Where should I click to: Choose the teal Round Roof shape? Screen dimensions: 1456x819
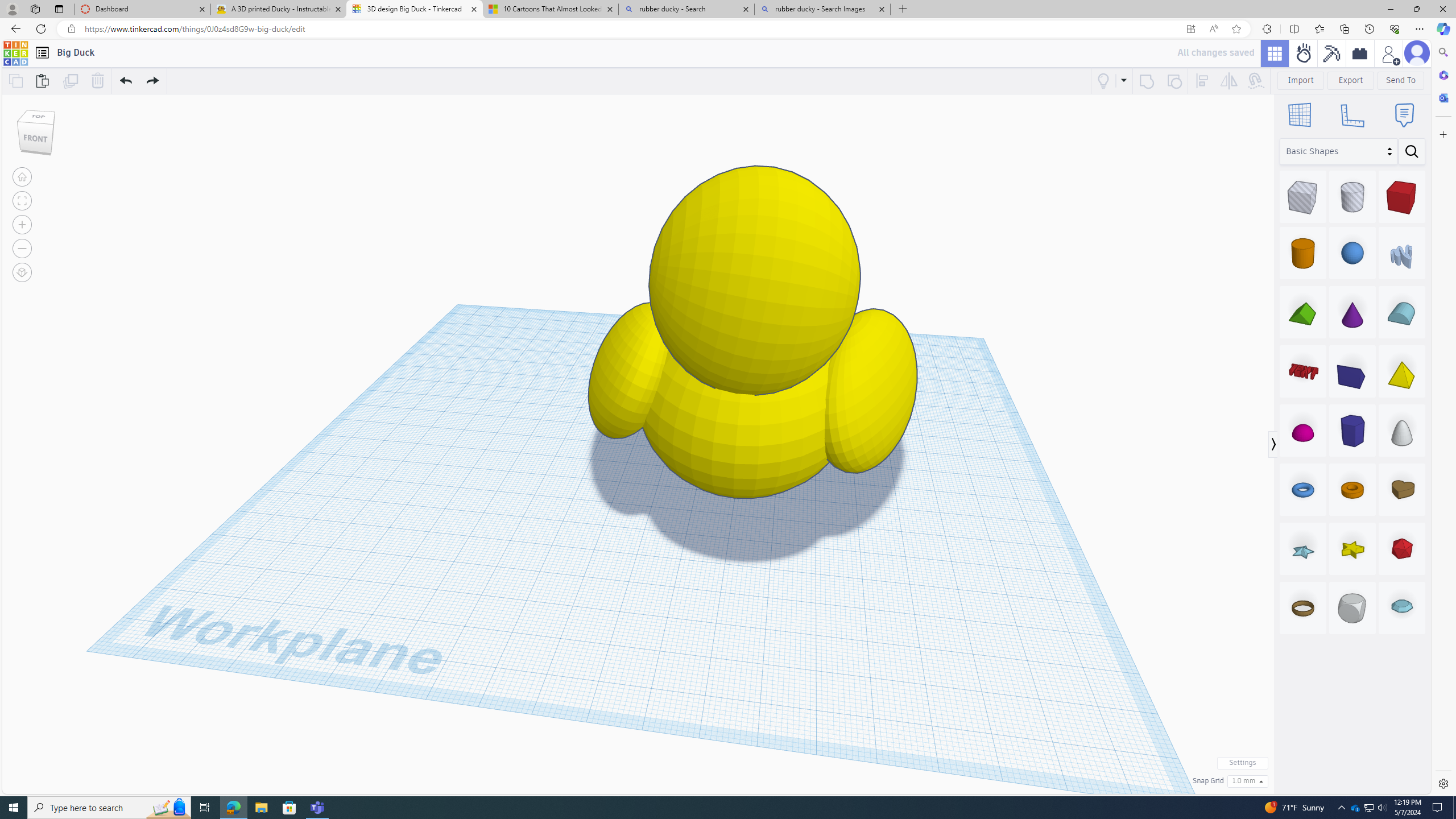point(1401,313)
